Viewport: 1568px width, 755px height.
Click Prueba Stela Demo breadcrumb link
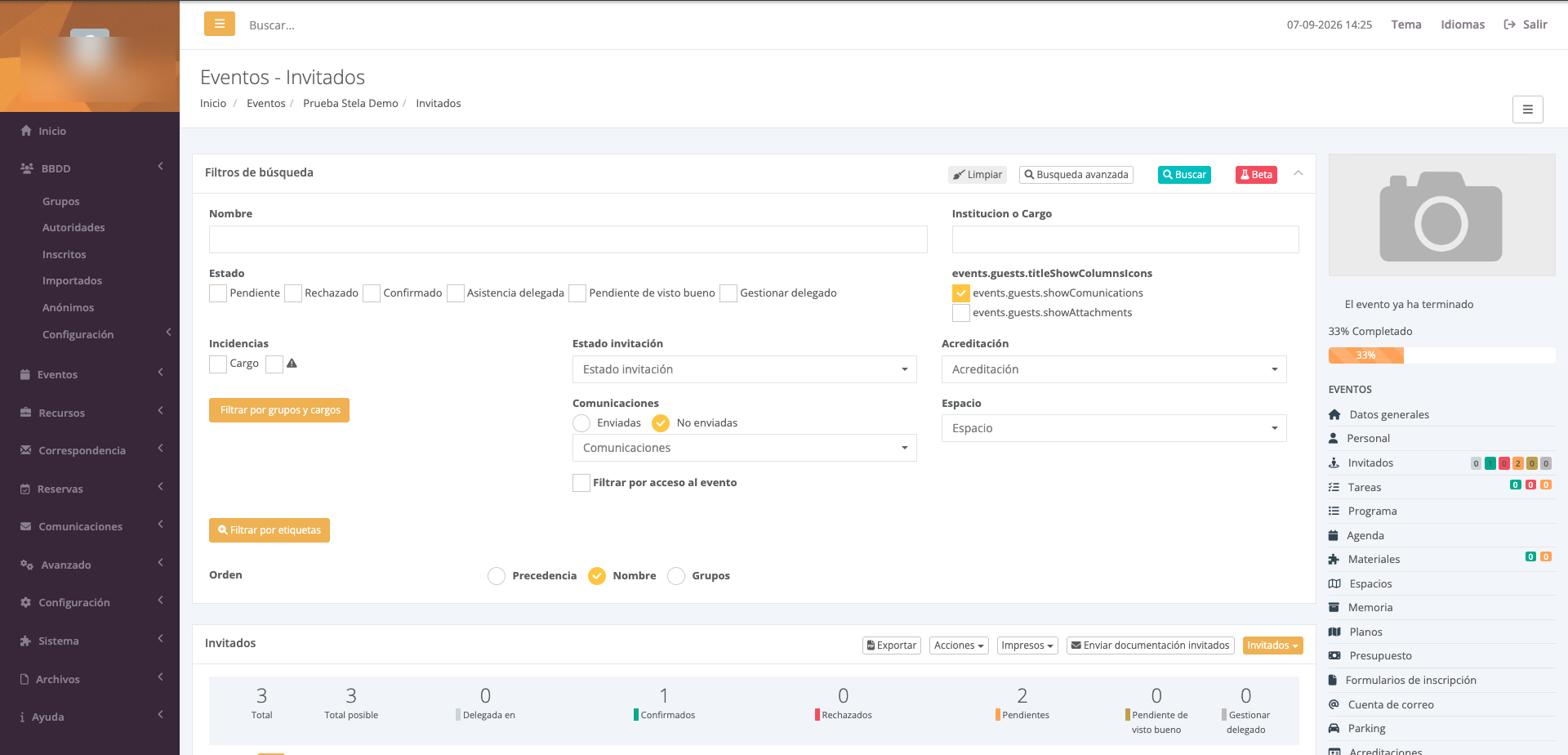pyautogui.click(x=350, y=103)
